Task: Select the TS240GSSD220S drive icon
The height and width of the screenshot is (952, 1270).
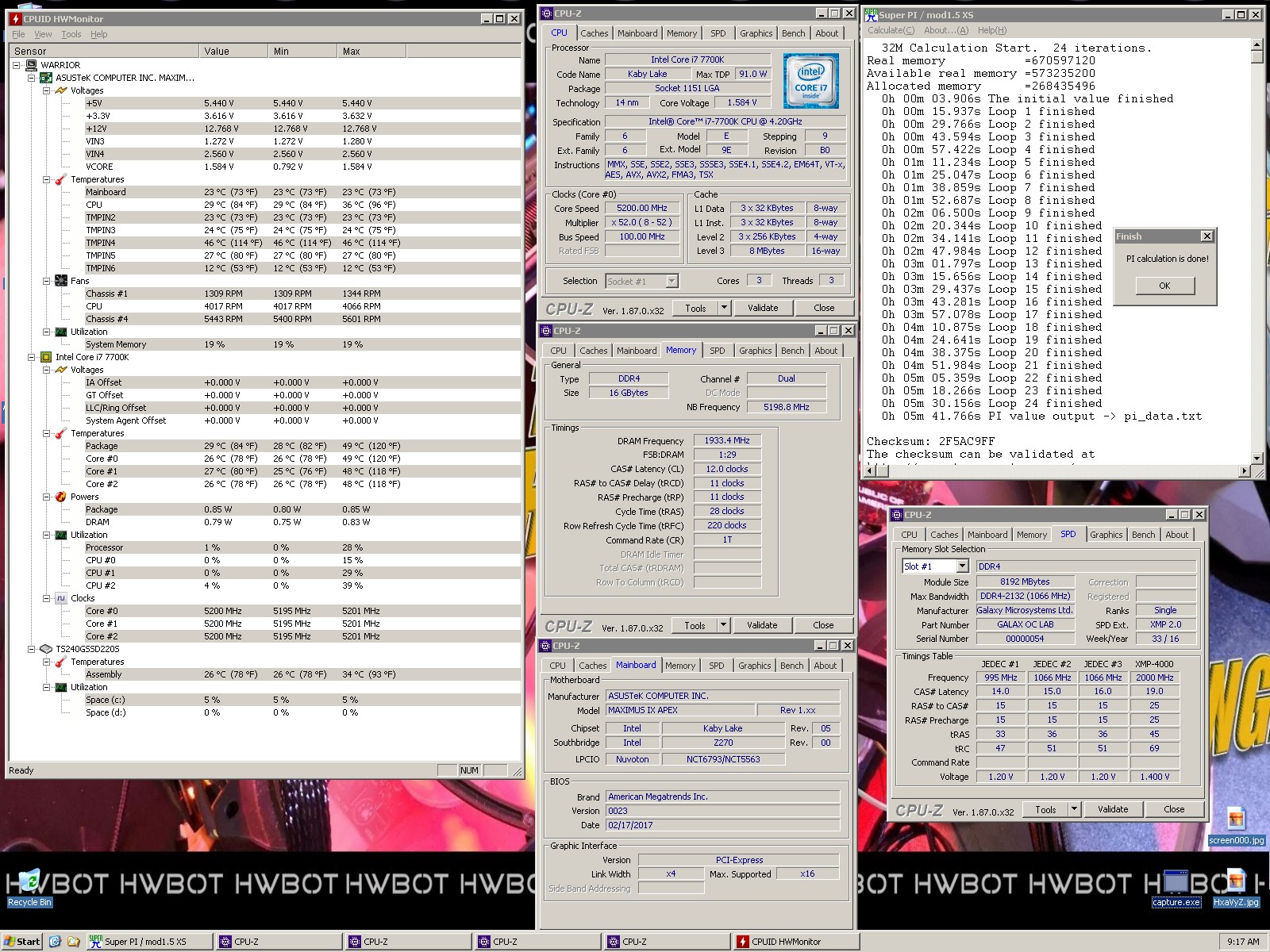Action: tap(46, 649)
